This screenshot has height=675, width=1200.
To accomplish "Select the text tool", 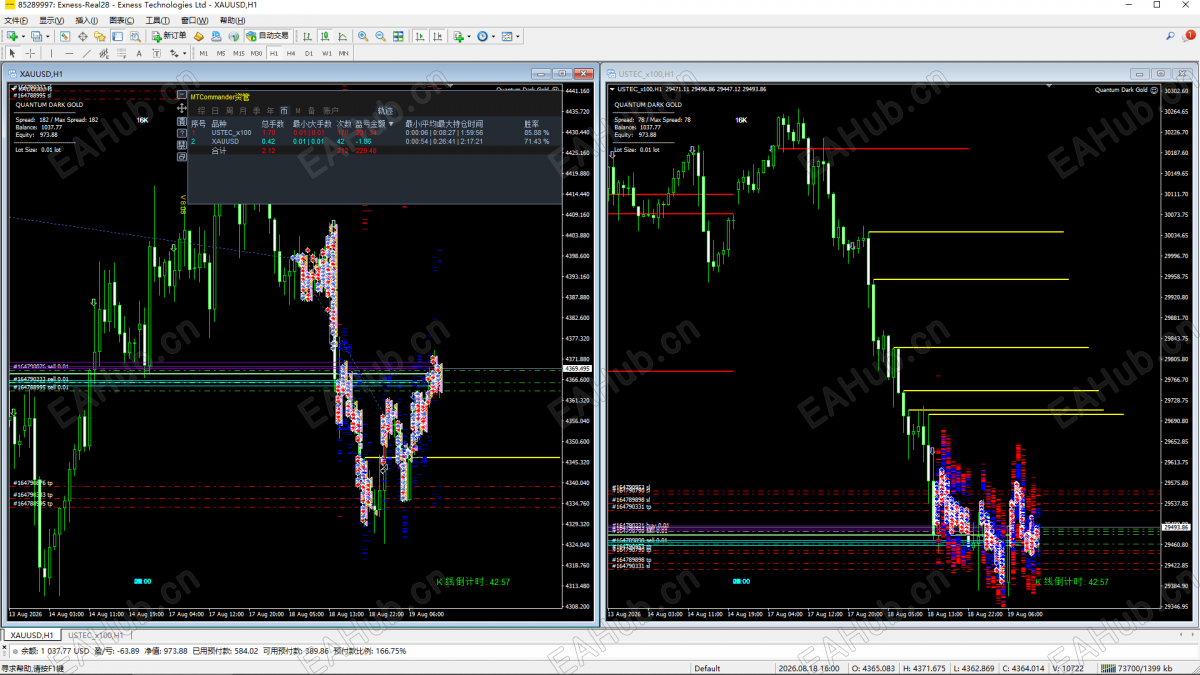I will coord(139,53).
